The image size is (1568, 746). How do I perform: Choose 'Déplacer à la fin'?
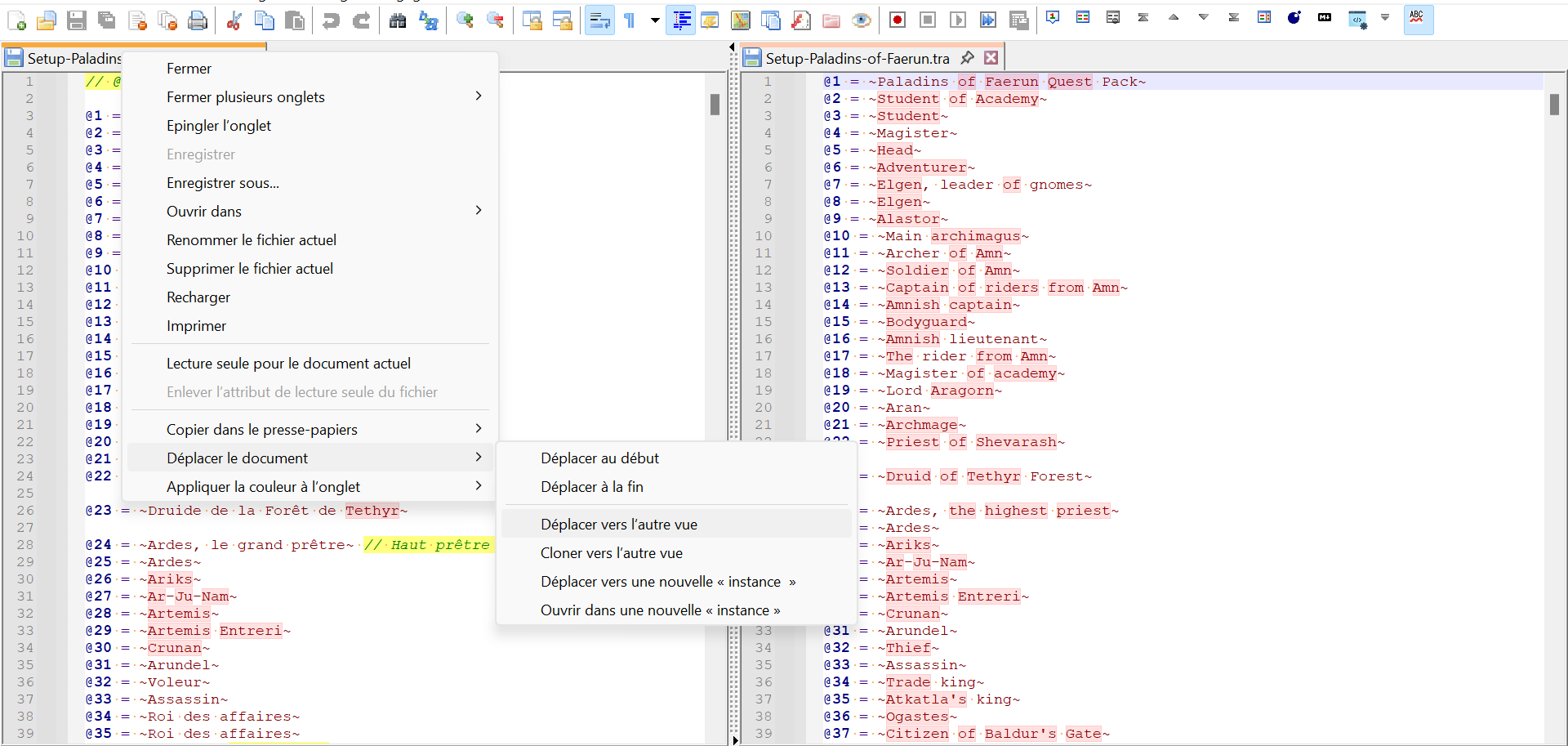[x=676, y=487]
